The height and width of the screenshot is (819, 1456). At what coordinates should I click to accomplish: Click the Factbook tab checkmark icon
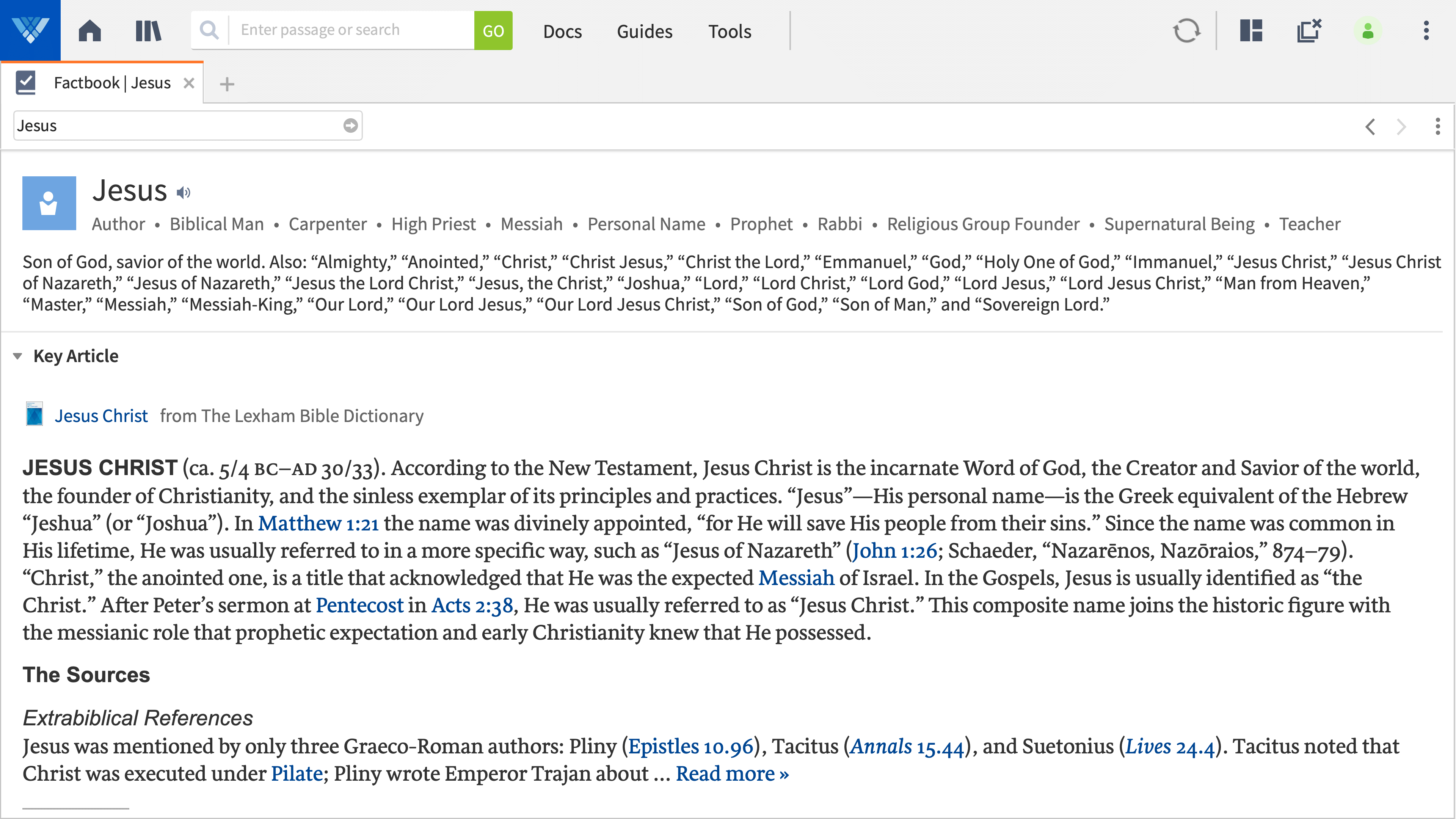25,83
